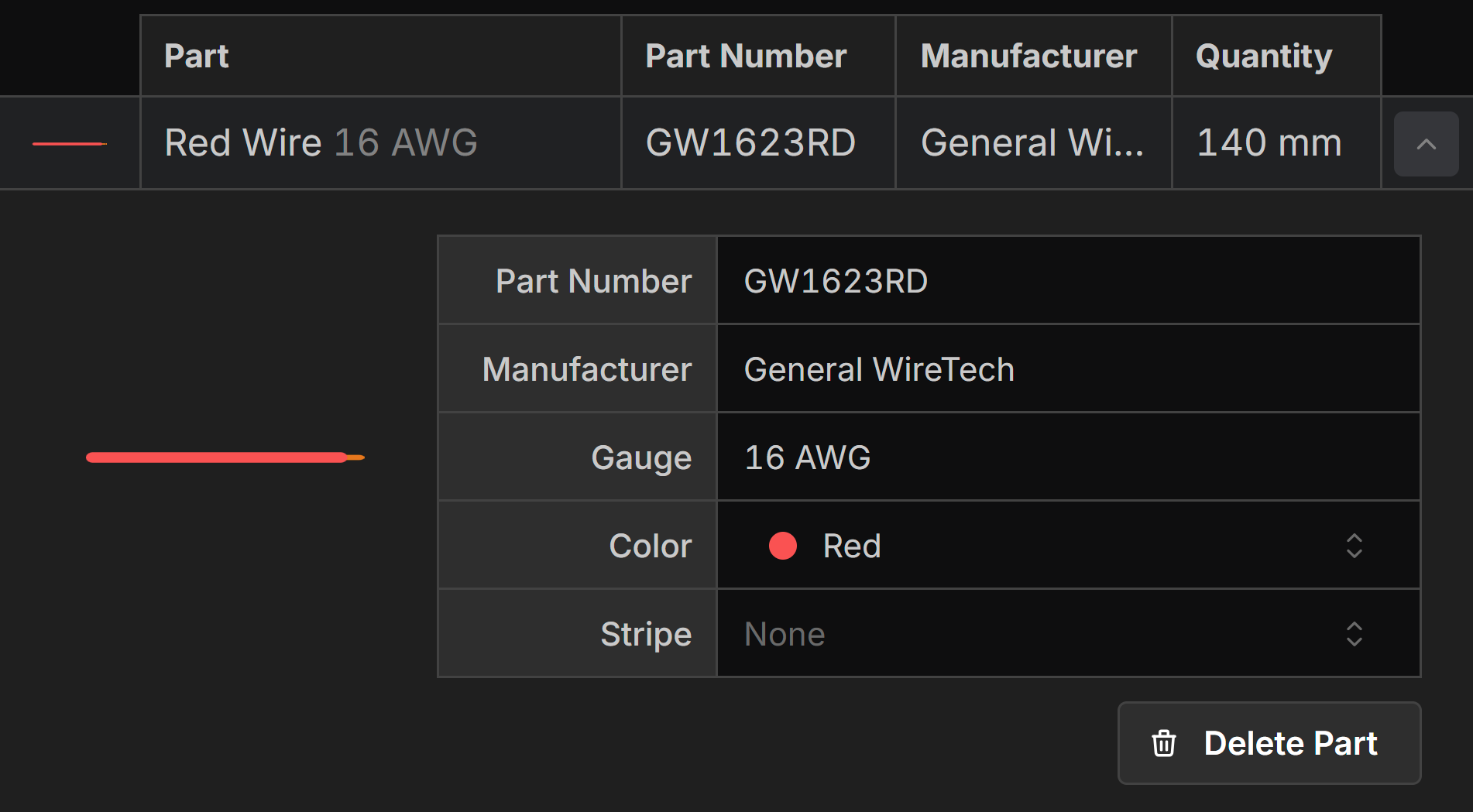This screenshot has height=812, width=1473.
Task: Click the Quantity column header
Action: (x=1264, y=56)
